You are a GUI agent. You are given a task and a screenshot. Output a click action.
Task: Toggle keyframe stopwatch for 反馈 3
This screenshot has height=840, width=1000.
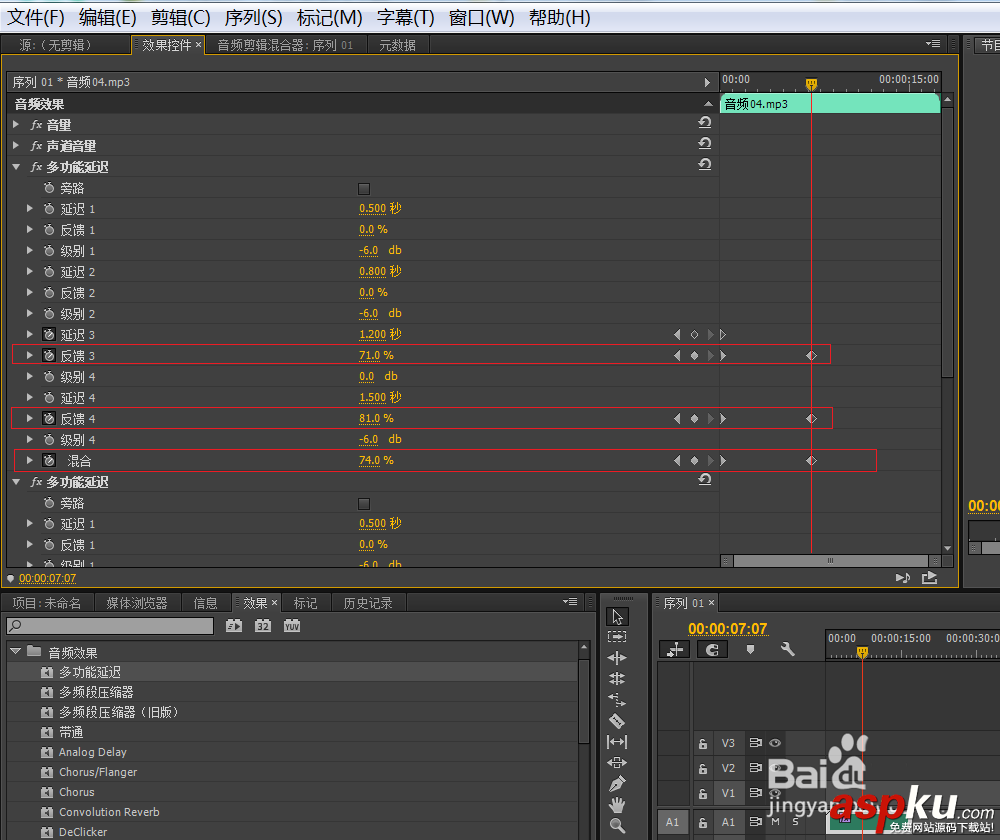pos(49,355)
